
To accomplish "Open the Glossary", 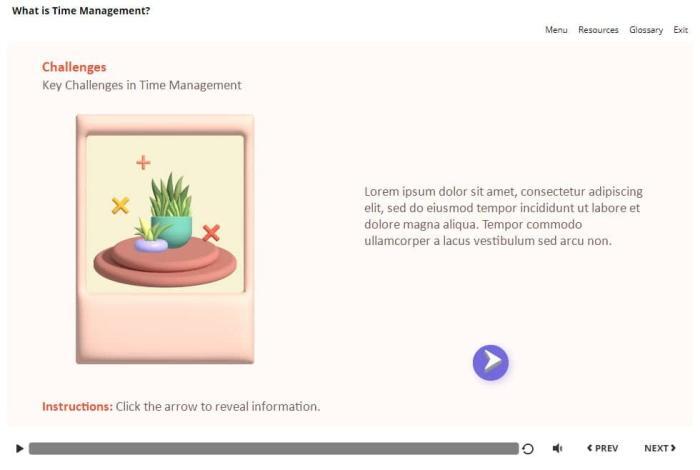I will pyautogui.click(x=646, y=30).
